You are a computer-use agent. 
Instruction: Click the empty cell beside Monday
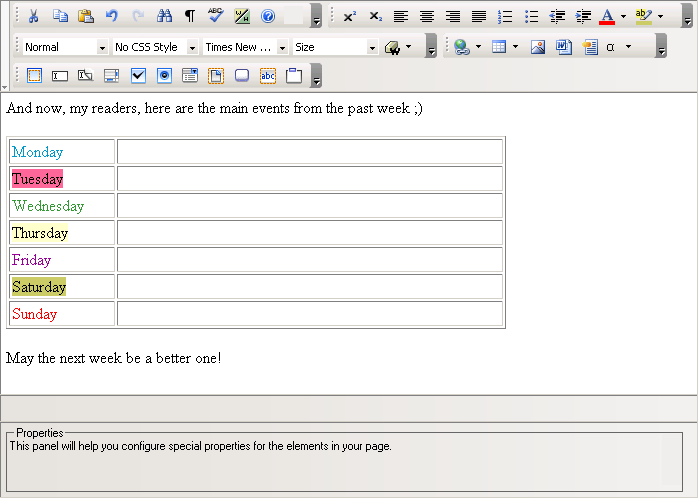[309, 152]
